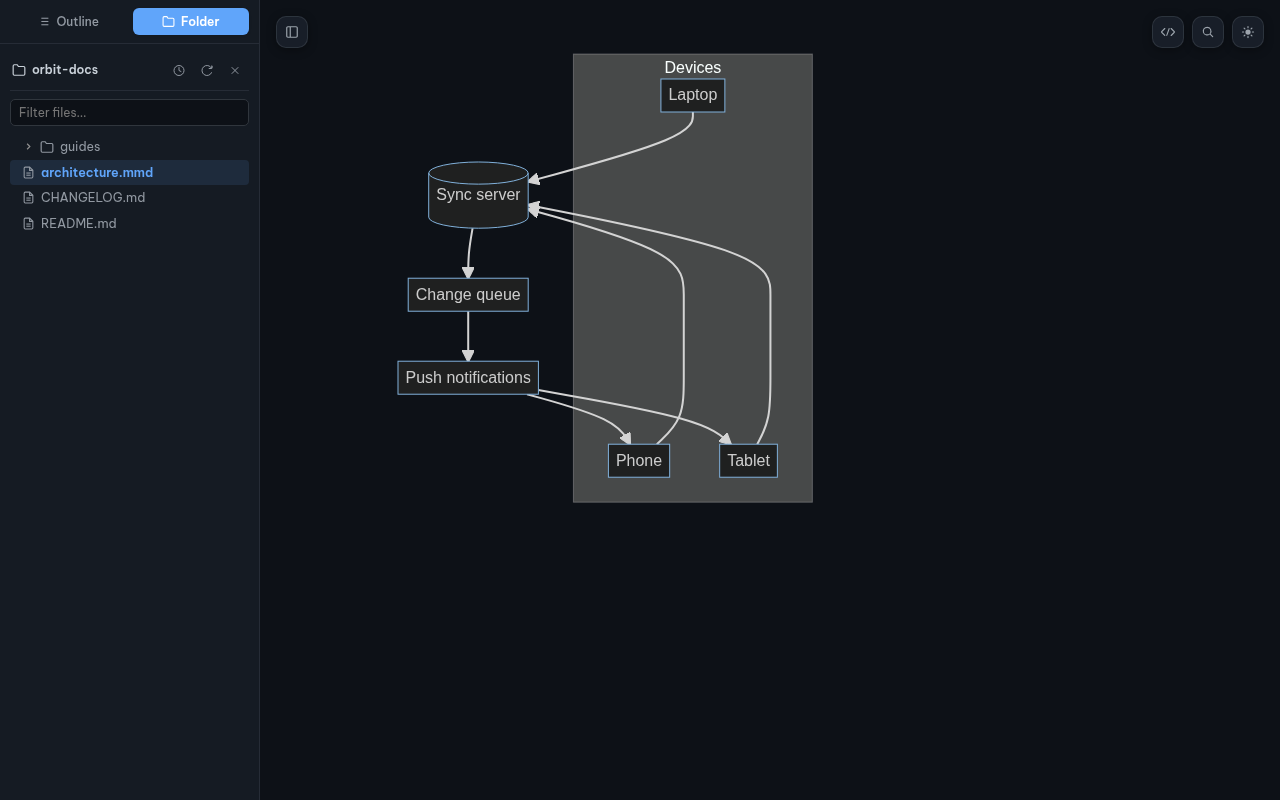
Task: Switch to the Outline tab
Action: 68,21
